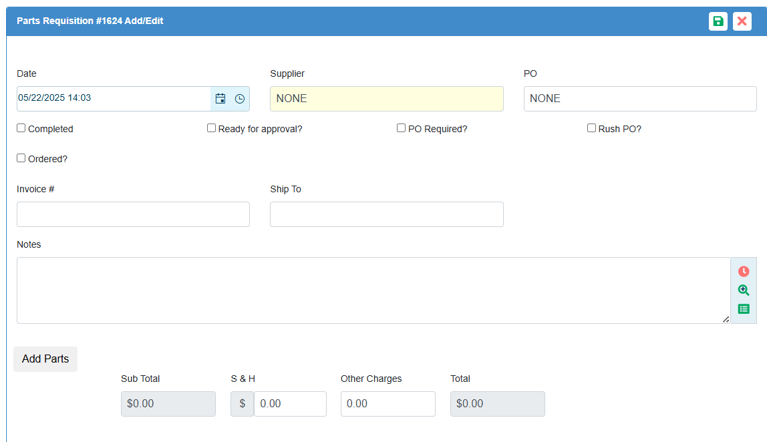Click the clock time picker icon
This screenshot has height=442, width=775.
(240, 99)
